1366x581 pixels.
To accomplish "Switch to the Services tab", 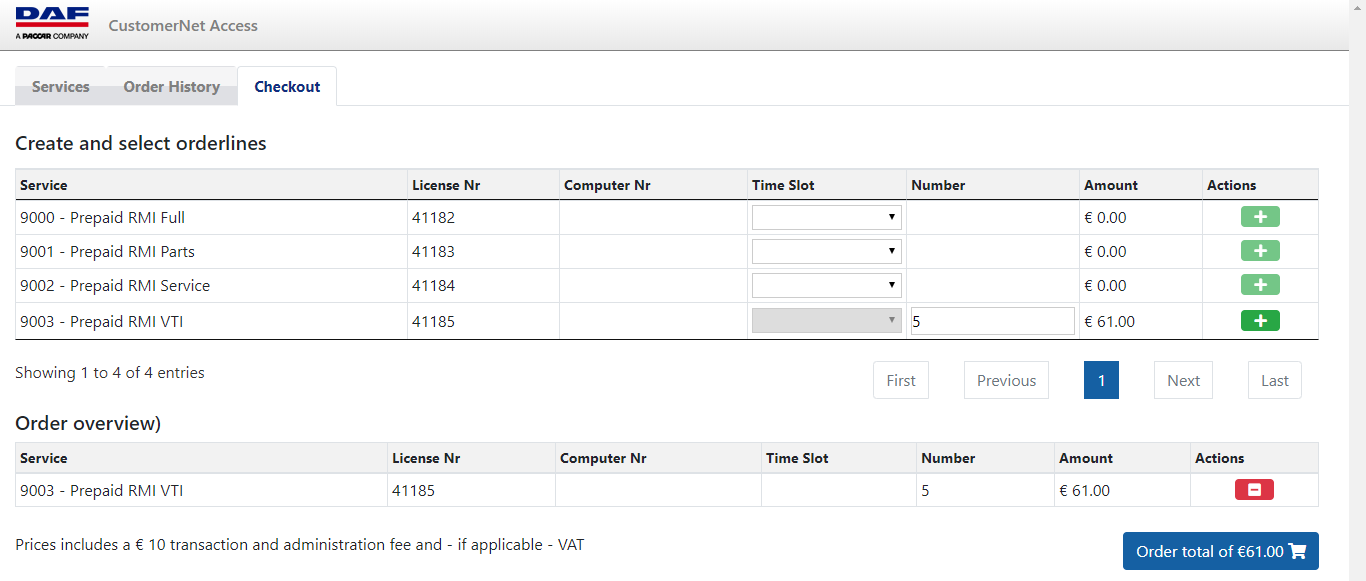I will [59, 86].
